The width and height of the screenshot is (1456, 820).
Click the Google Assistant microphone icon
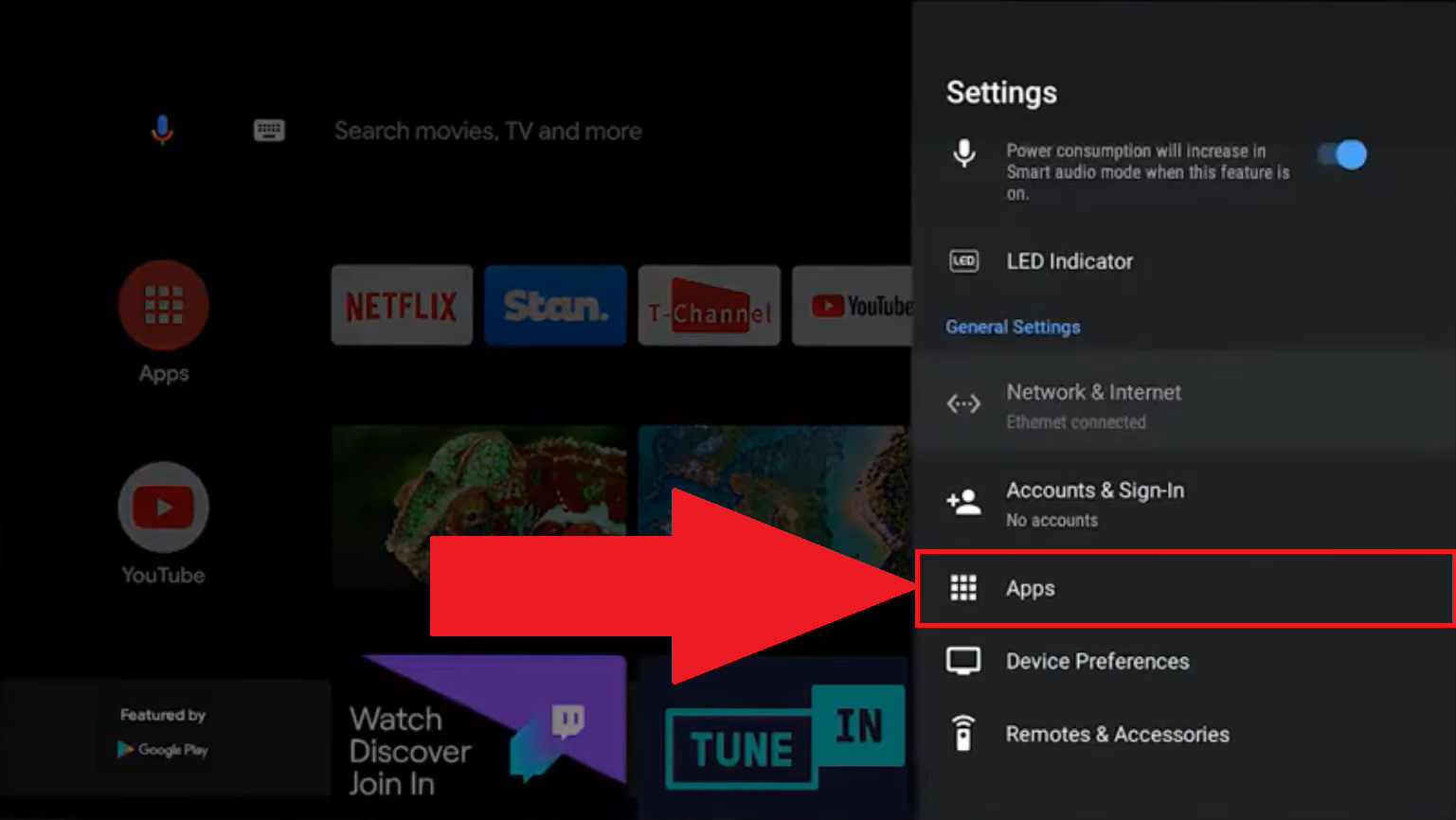(x=162, y=130)
